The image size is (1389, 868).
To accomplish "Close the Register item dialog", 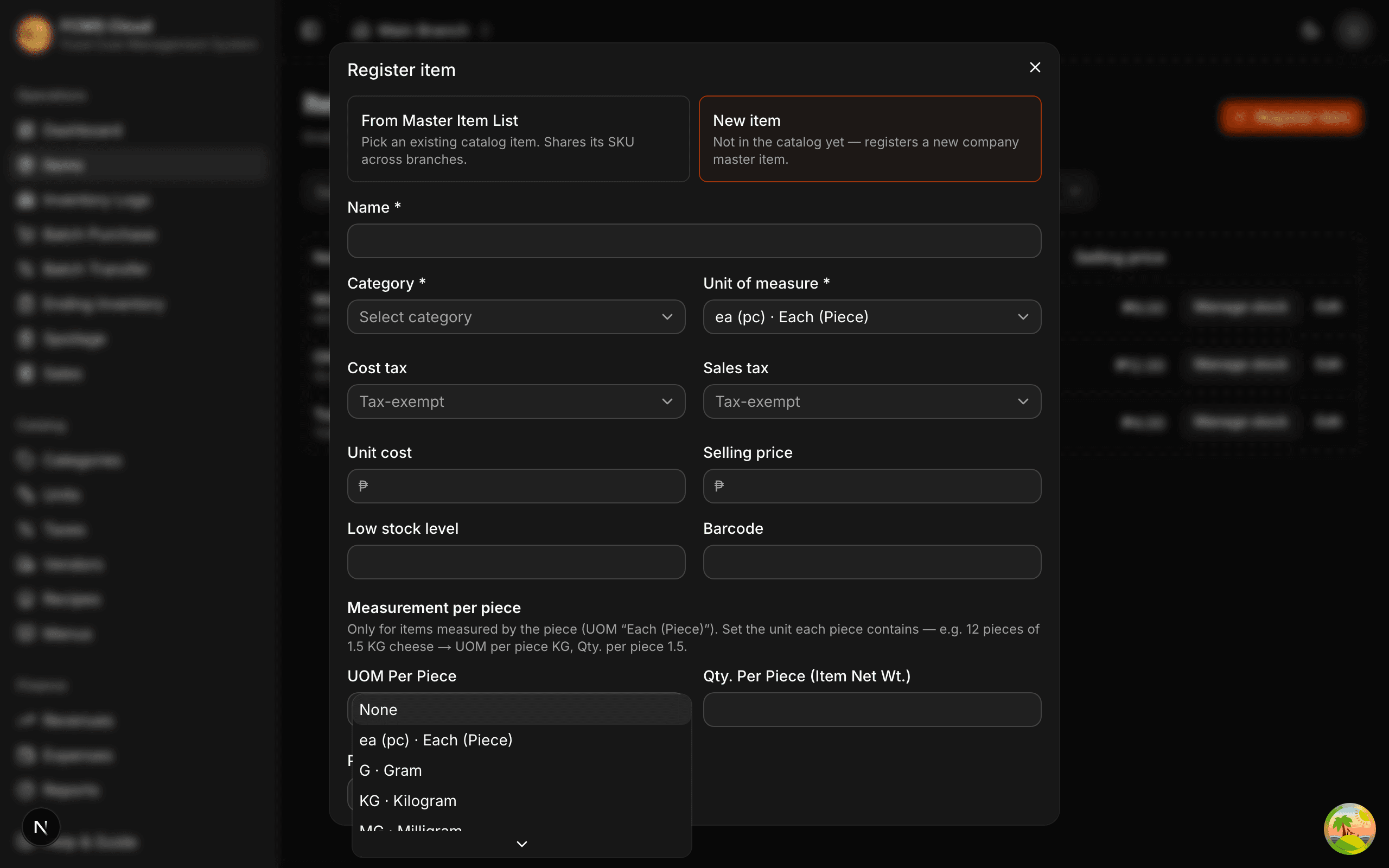I will [x=1035, y=68].
